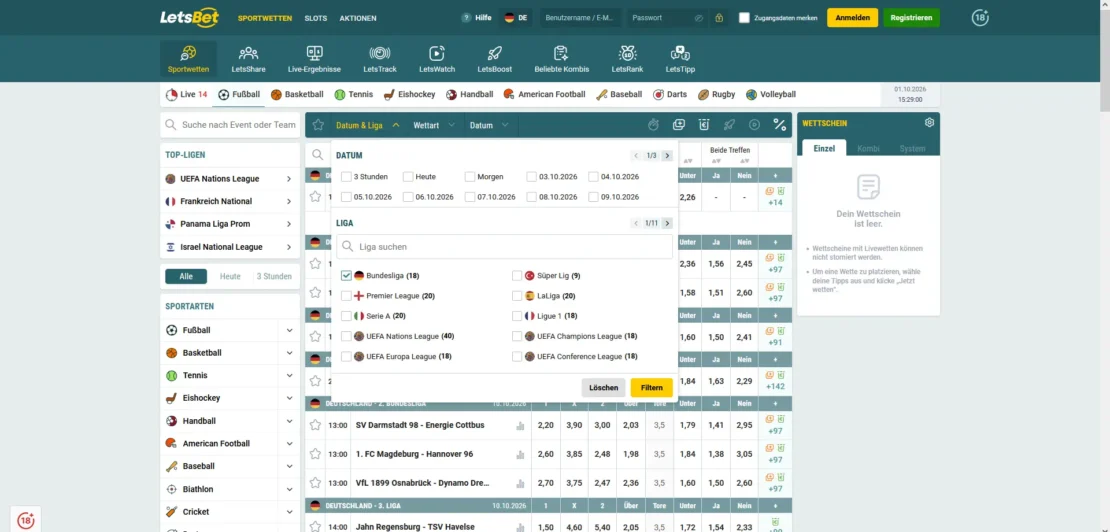The image size is (1110, 532).
Task: Click the Filtern button
Action: point(651,388)
